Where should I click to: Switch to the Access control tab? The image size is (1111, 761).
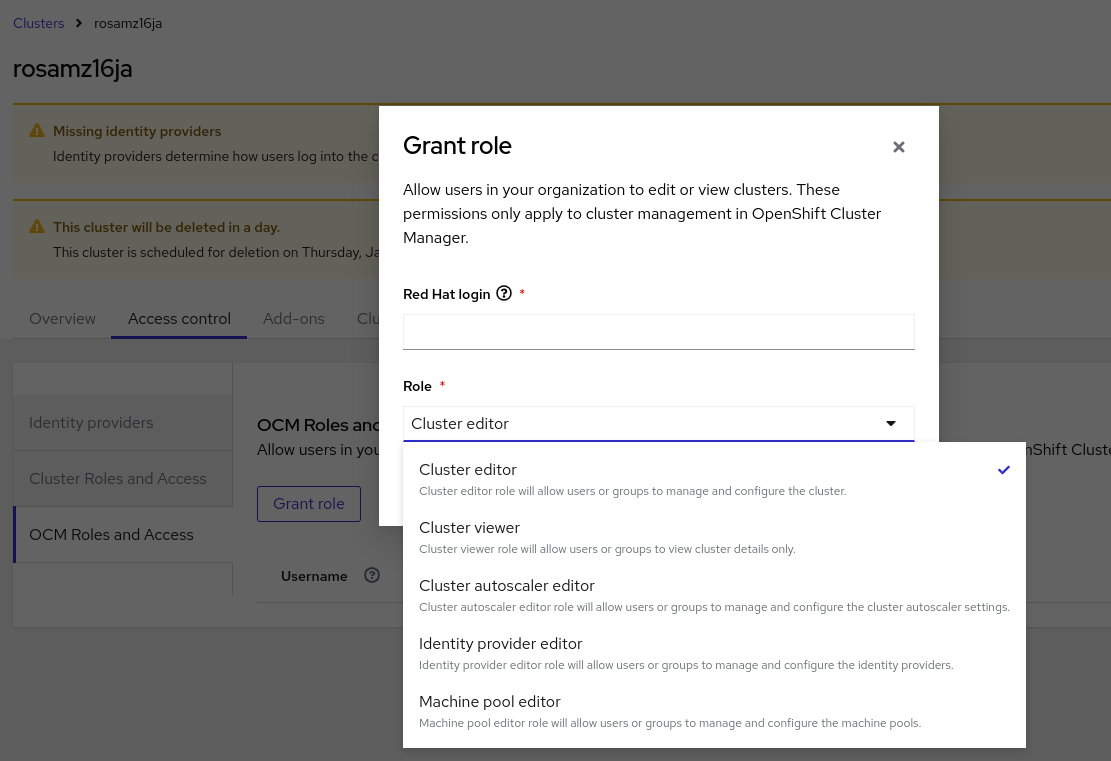point(179,319)
